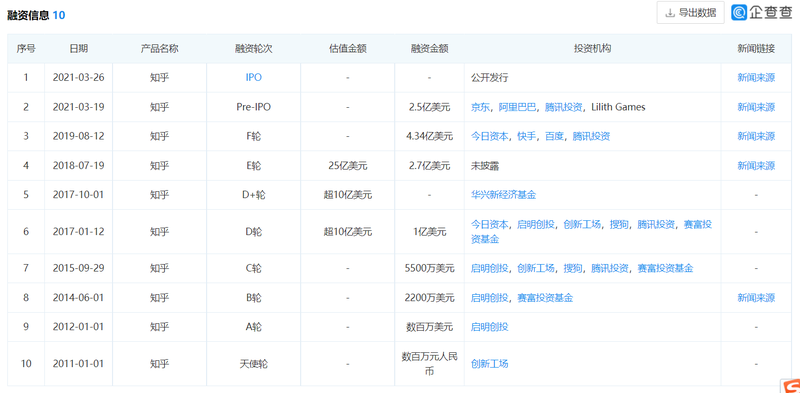Select the 数百万美元 amount cell
Image resolution: width=800 pixels, height=393 pixels.
click(x=430, y=327)
